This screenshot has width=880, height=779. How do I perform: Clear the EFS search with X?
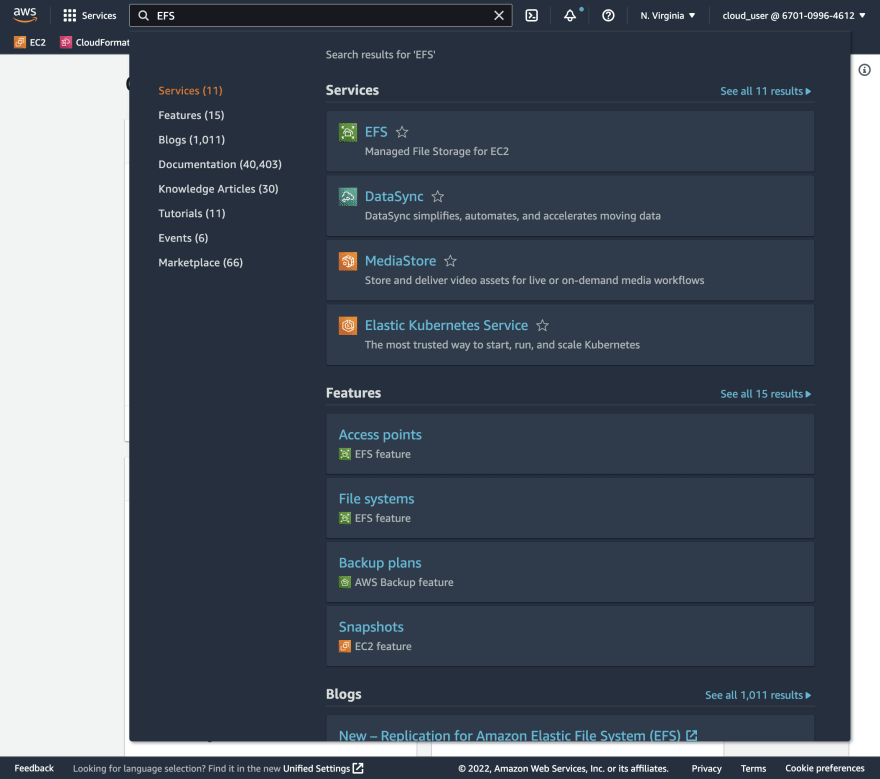(499, 16)
